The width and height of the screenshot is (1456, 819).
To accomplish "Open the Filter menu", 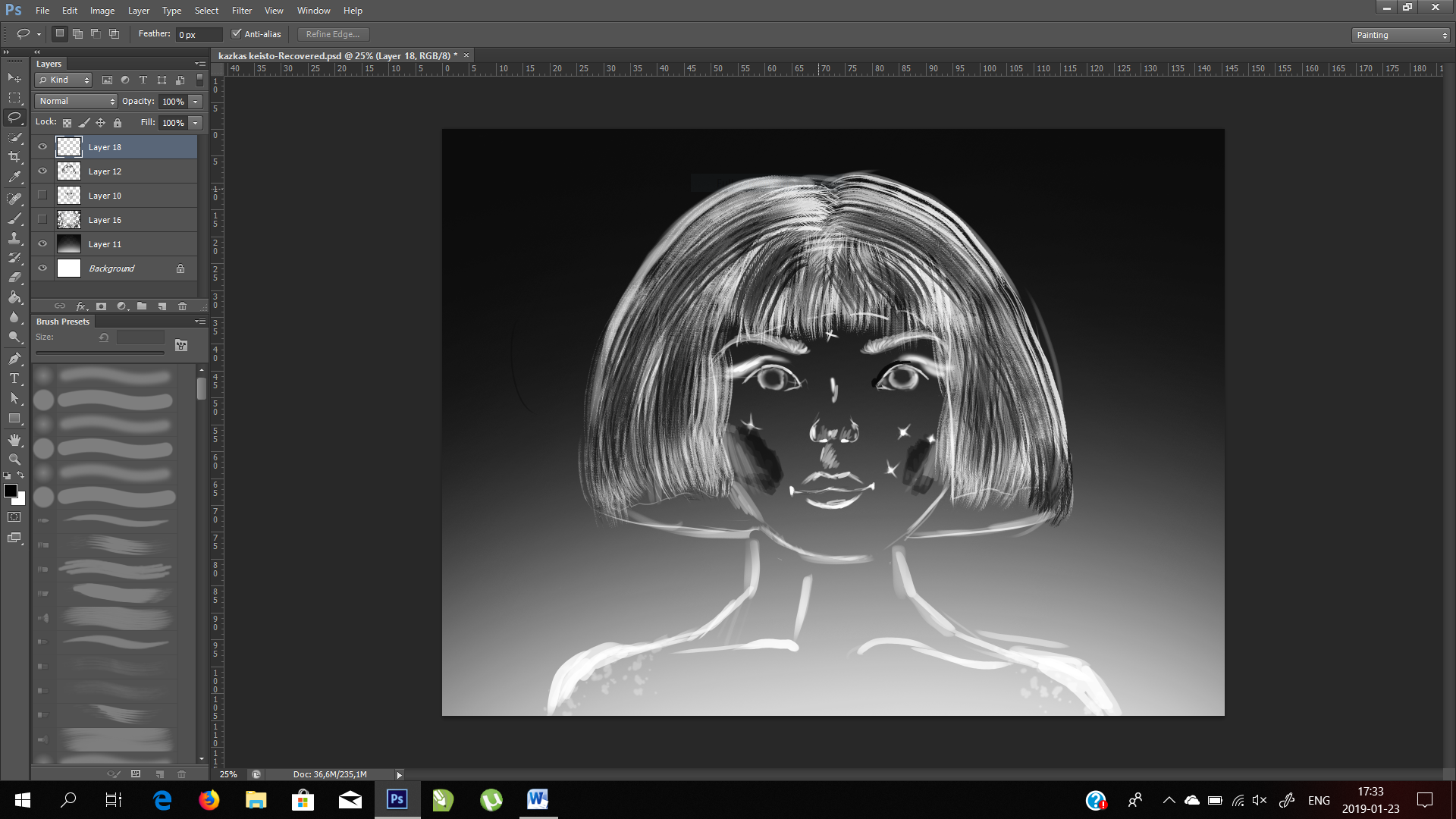I will click(241, 11).
